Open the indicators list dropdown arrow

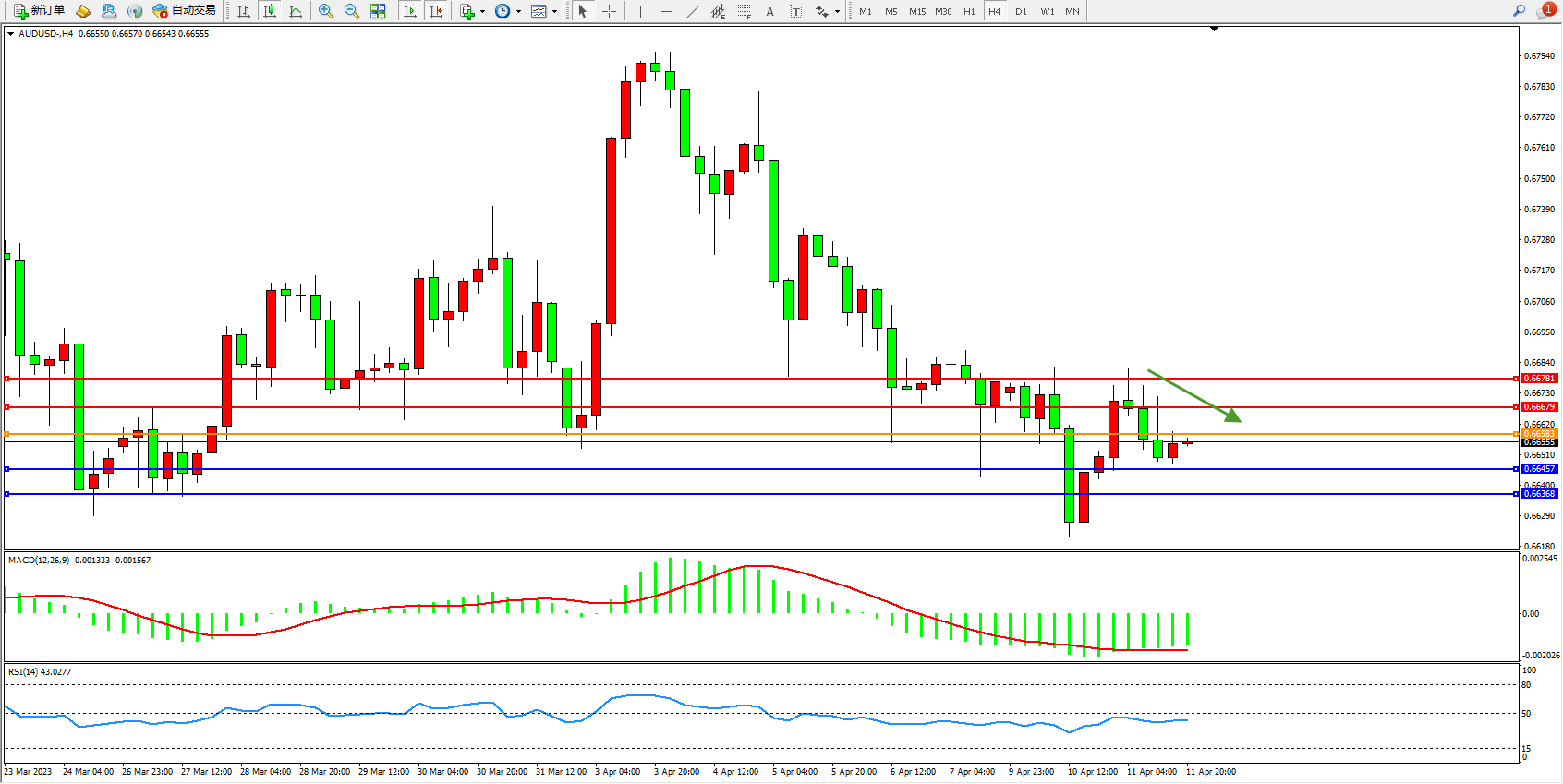pos(482,12)
